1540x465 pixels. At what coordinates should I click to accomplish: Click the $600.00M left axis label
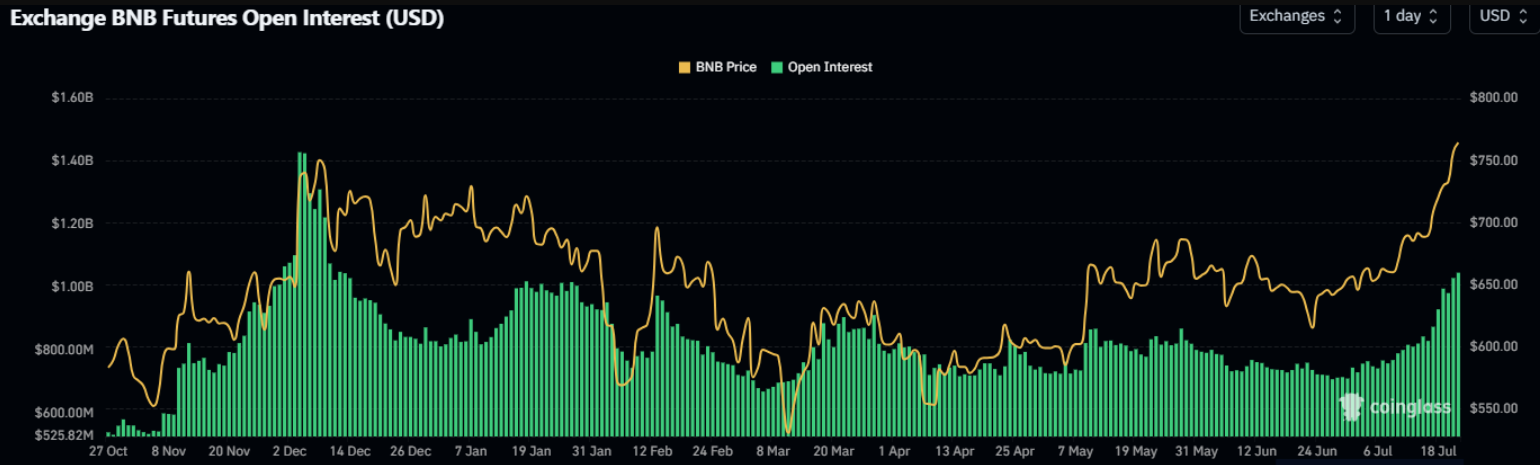point(66,412)
